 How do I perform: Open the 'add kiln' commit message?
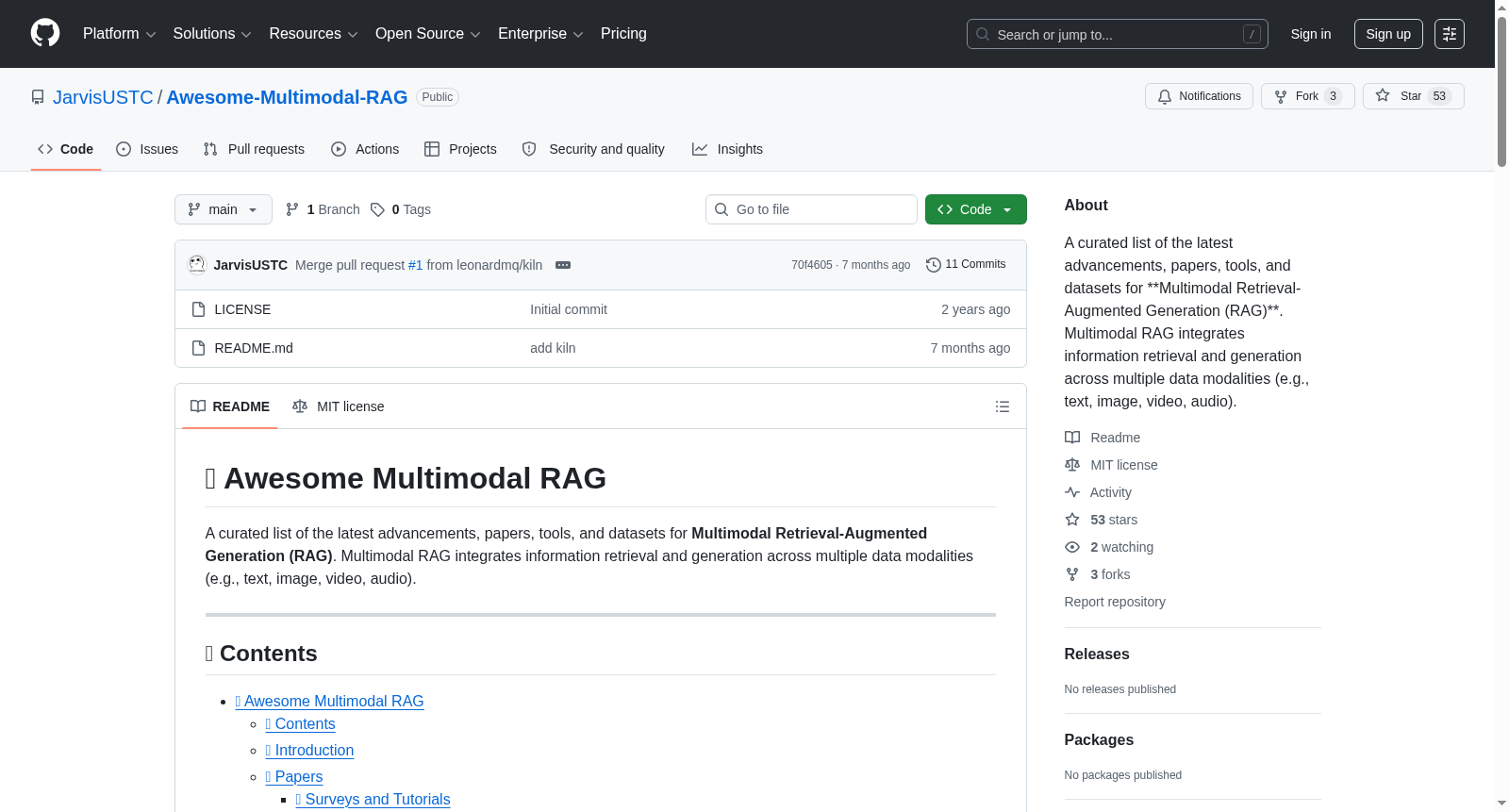coord(553,348)
